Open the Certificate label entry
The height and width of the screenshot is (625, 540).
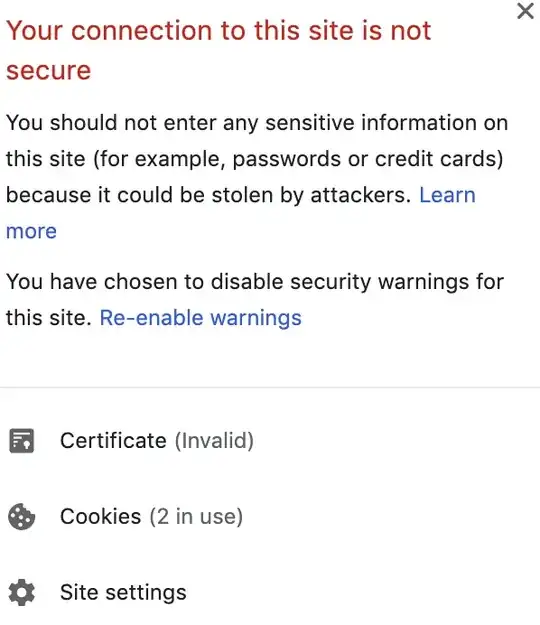pyautogui.click(x=113, y=441)
